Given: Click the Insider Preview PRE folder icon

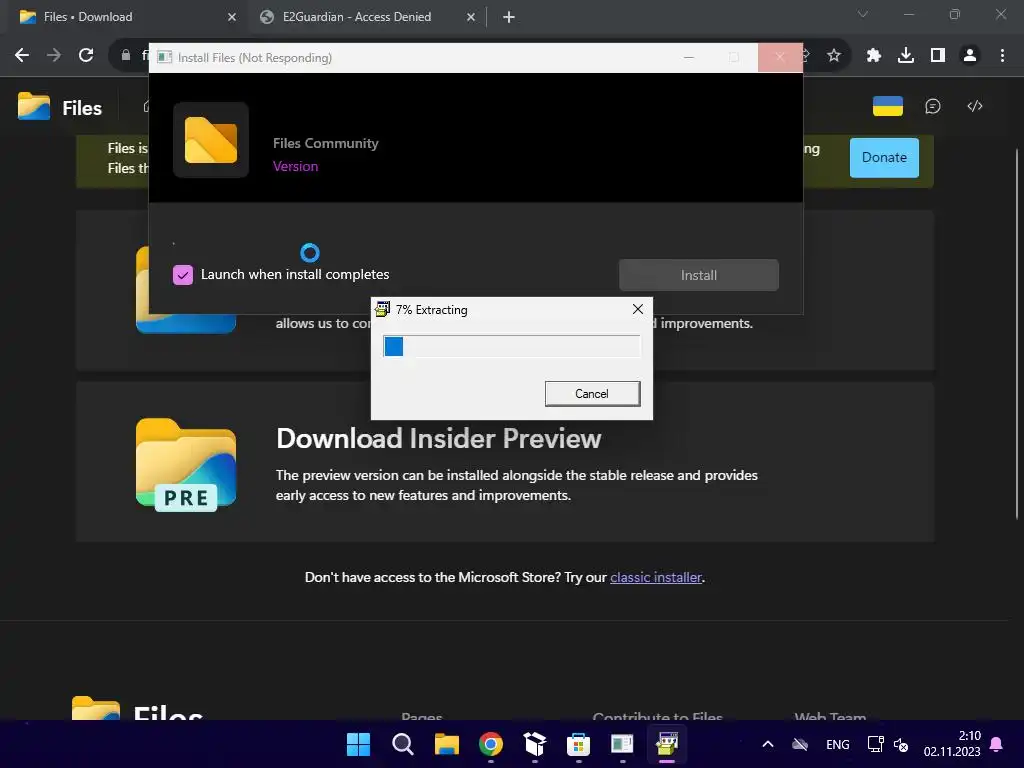Looking at the screenshot, I should click(x=186, y=464).
